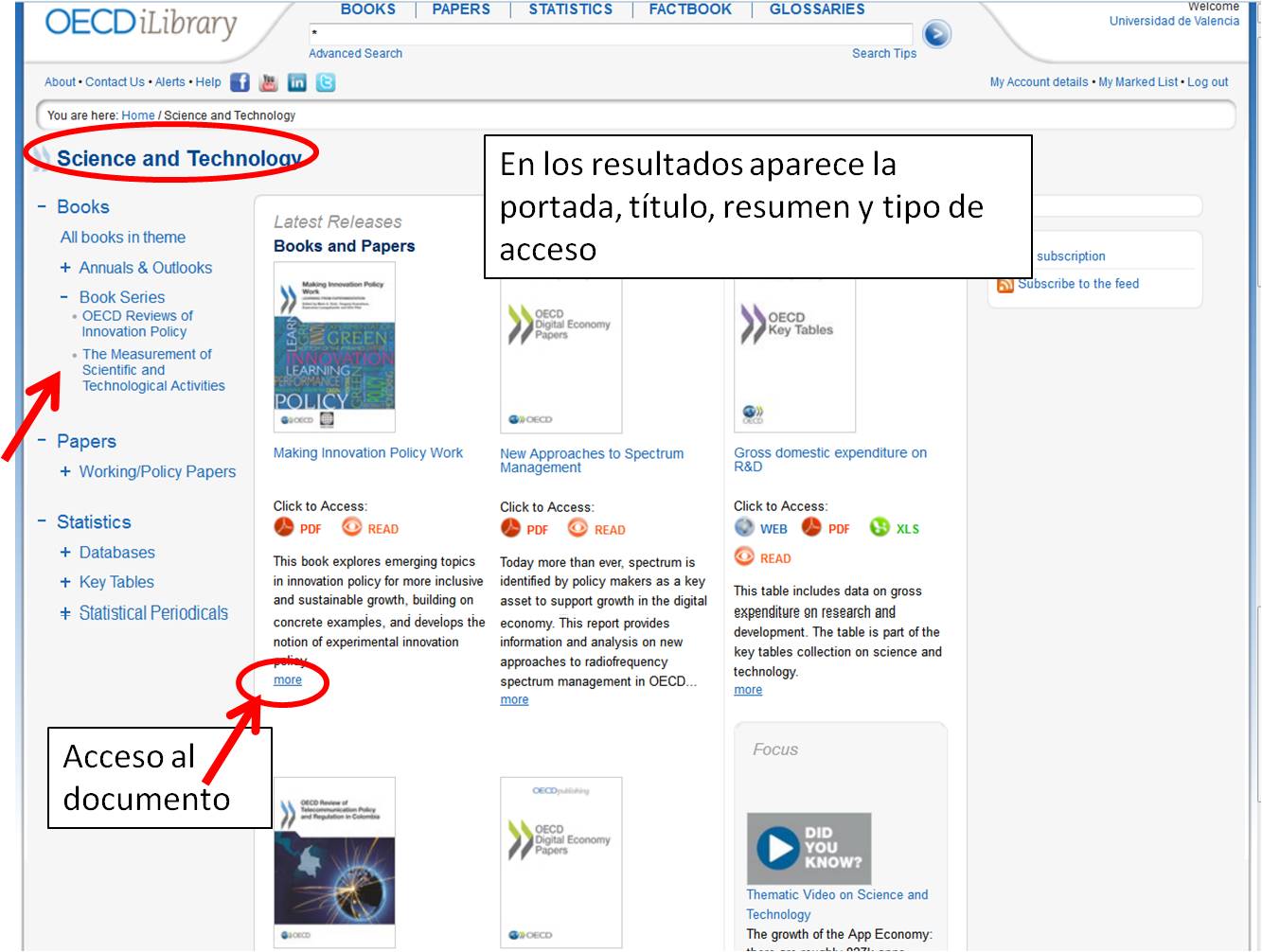The height and width of the screenshot is (952, 1262).
Task: Click the blue search go arrow button
Action: [x=936, y=34]
